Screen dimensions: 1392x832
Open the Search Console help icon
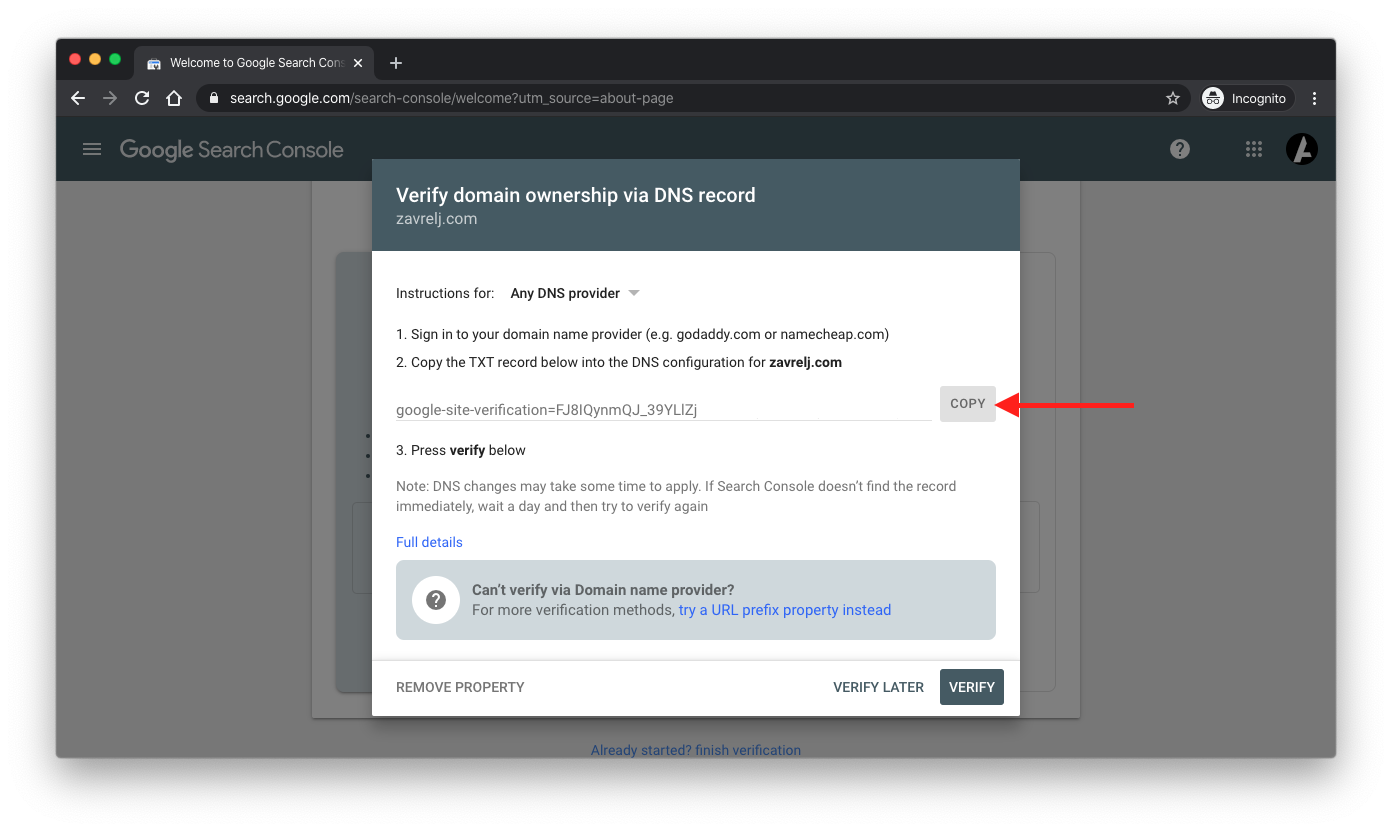click(1180, 149)
